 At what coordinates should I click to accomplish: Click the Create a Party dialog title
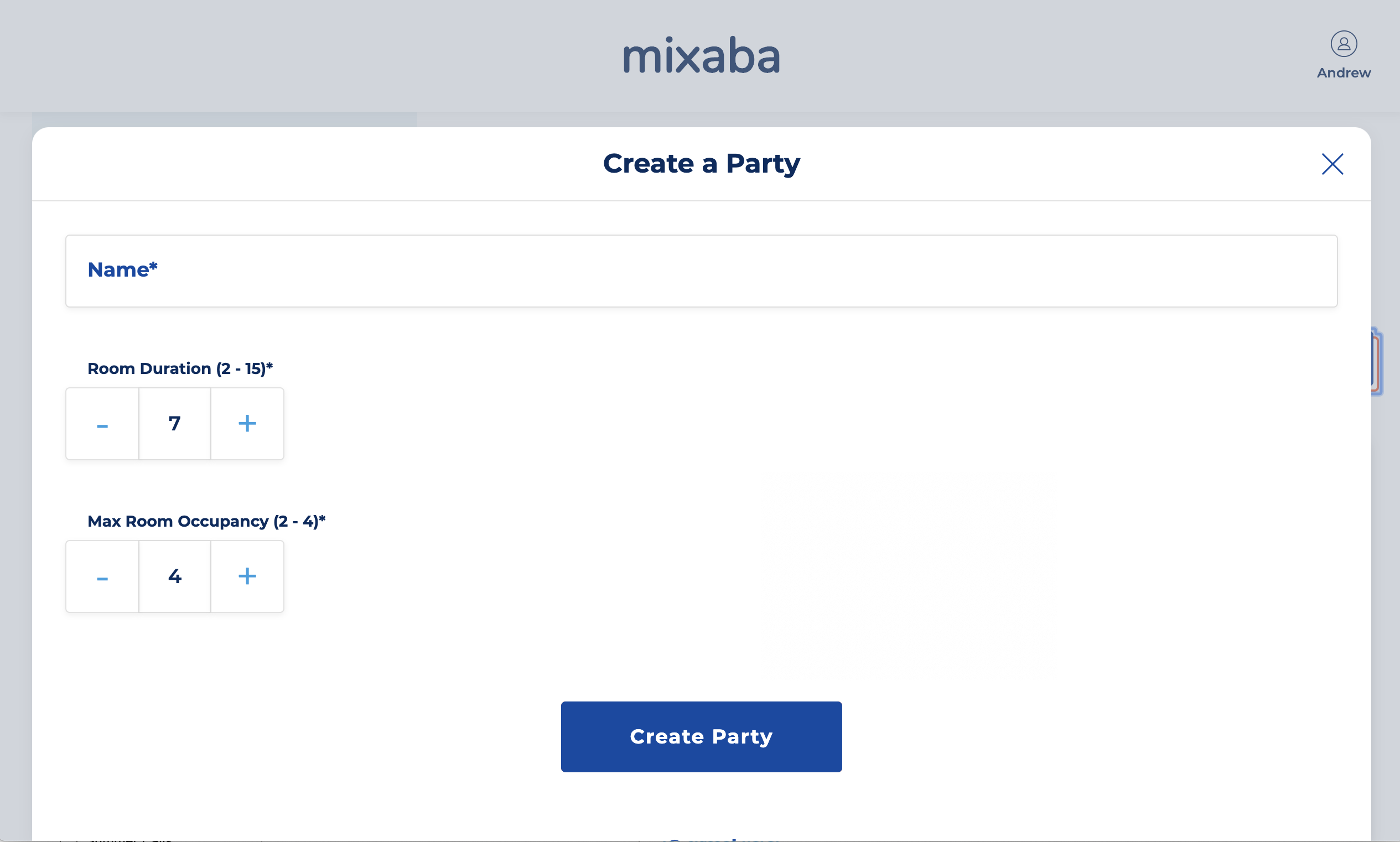tap(701, 164)
